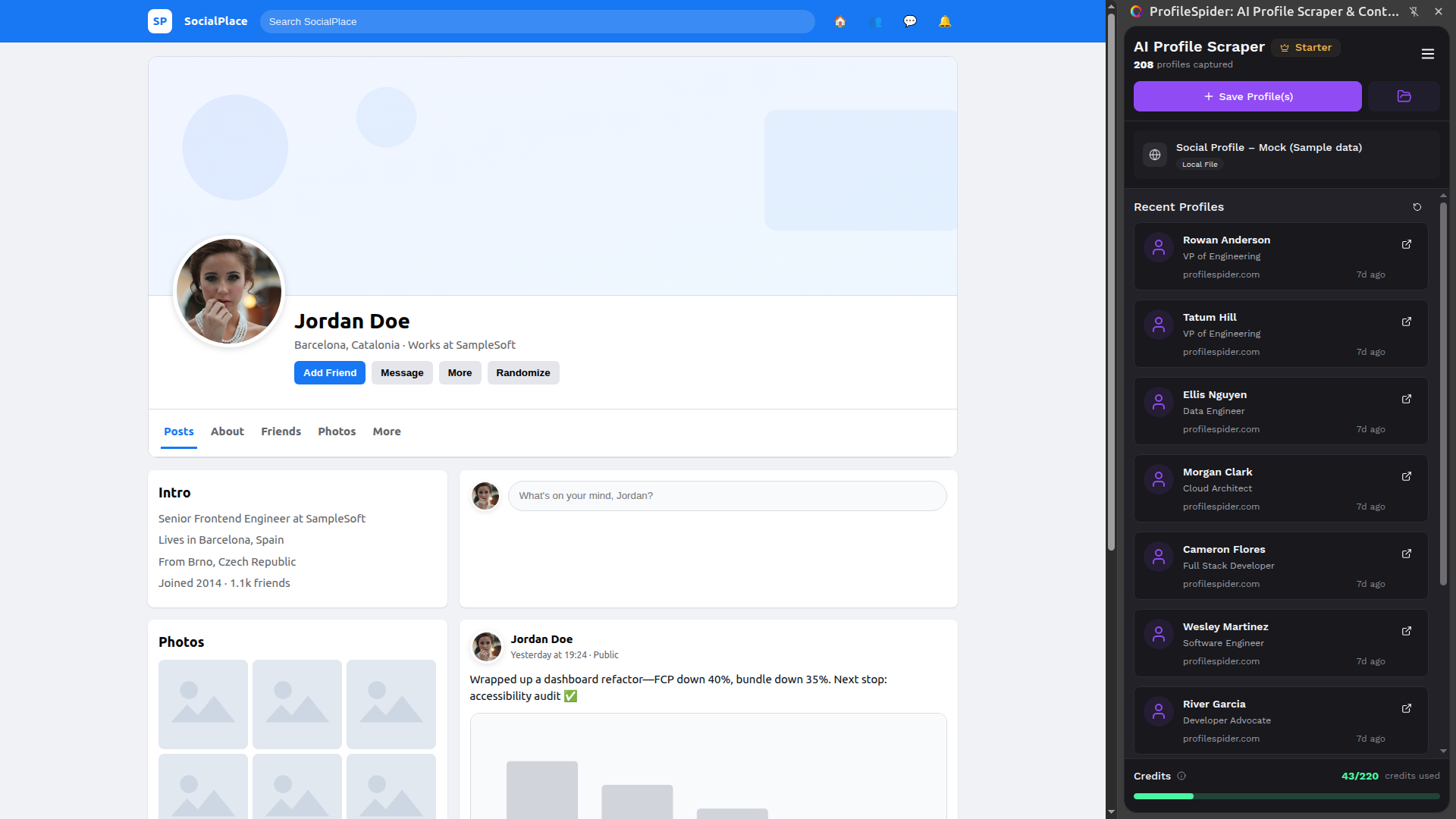Open Rowan Anderson profile external link
This screenshot has width=1456, height=819.
click(x=1406, y=244)
